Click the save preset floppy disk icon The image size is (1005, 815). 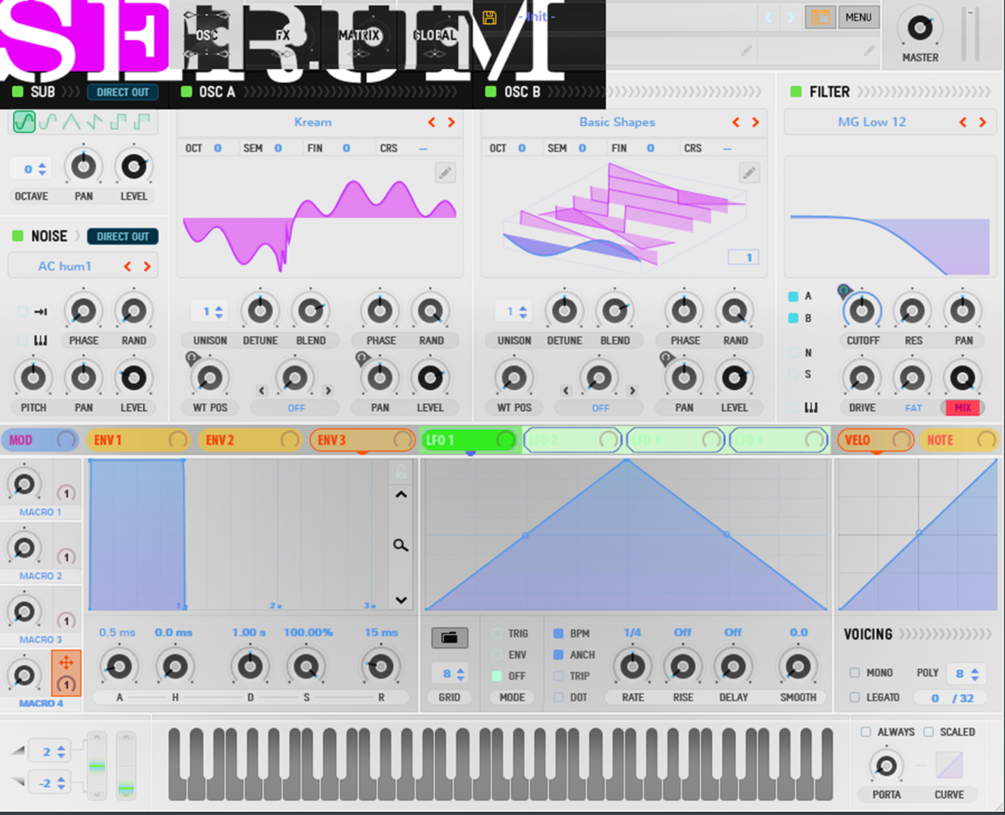(x=490, y=17)
